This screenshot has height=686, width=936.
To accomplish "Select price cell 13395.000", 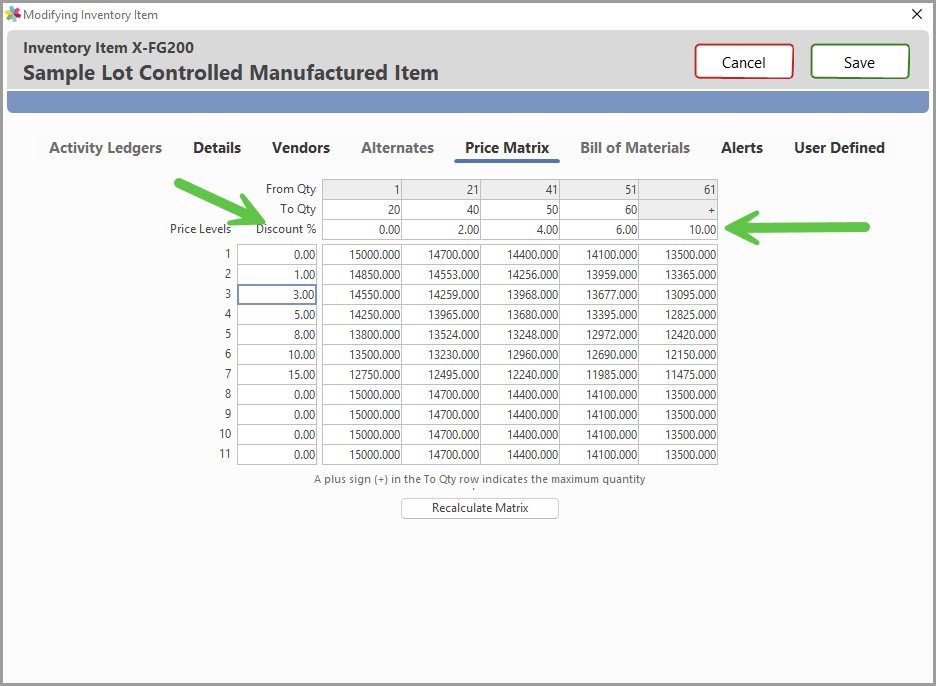I will point(599,315).
